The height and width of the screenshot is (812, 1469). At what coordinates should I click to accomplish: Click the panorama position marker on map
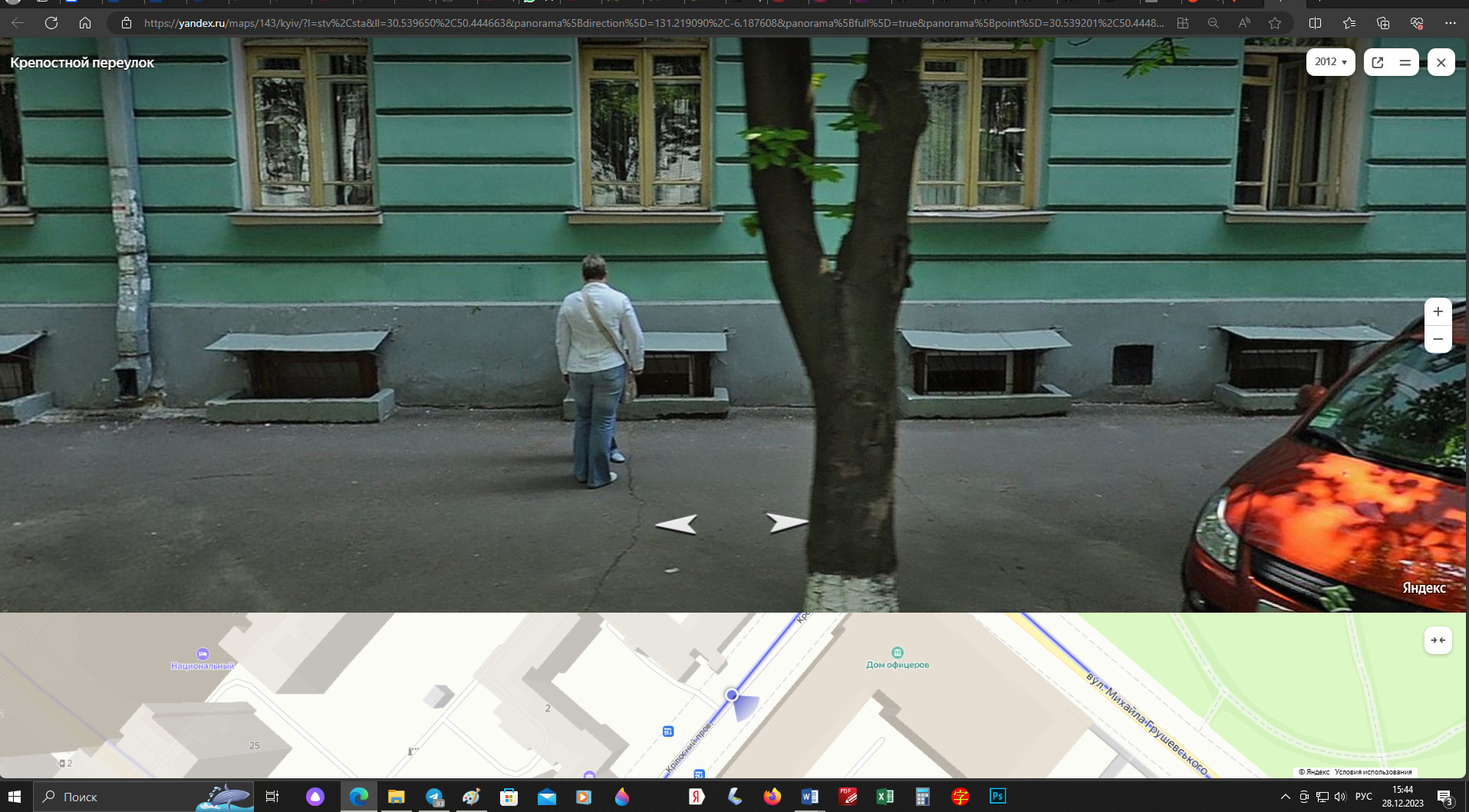[x=732, y=695]
